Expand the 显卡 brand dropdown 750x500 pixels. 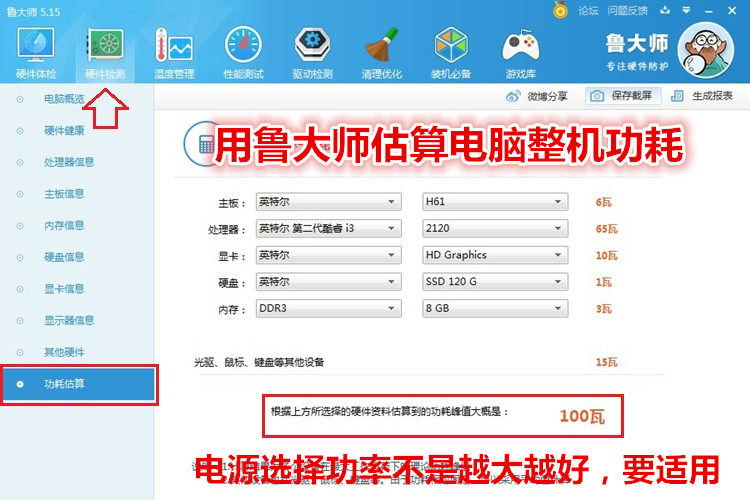pos(329,256)
